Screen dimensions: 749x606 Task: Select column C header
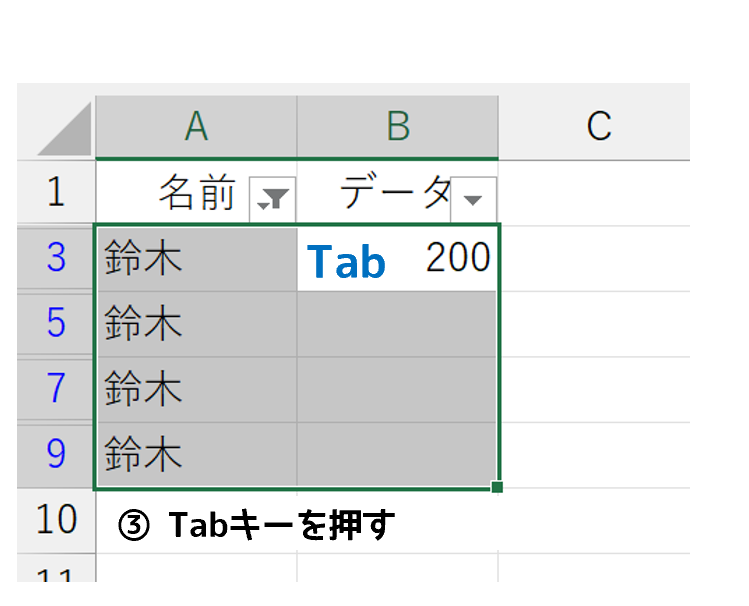coord(598,126)
